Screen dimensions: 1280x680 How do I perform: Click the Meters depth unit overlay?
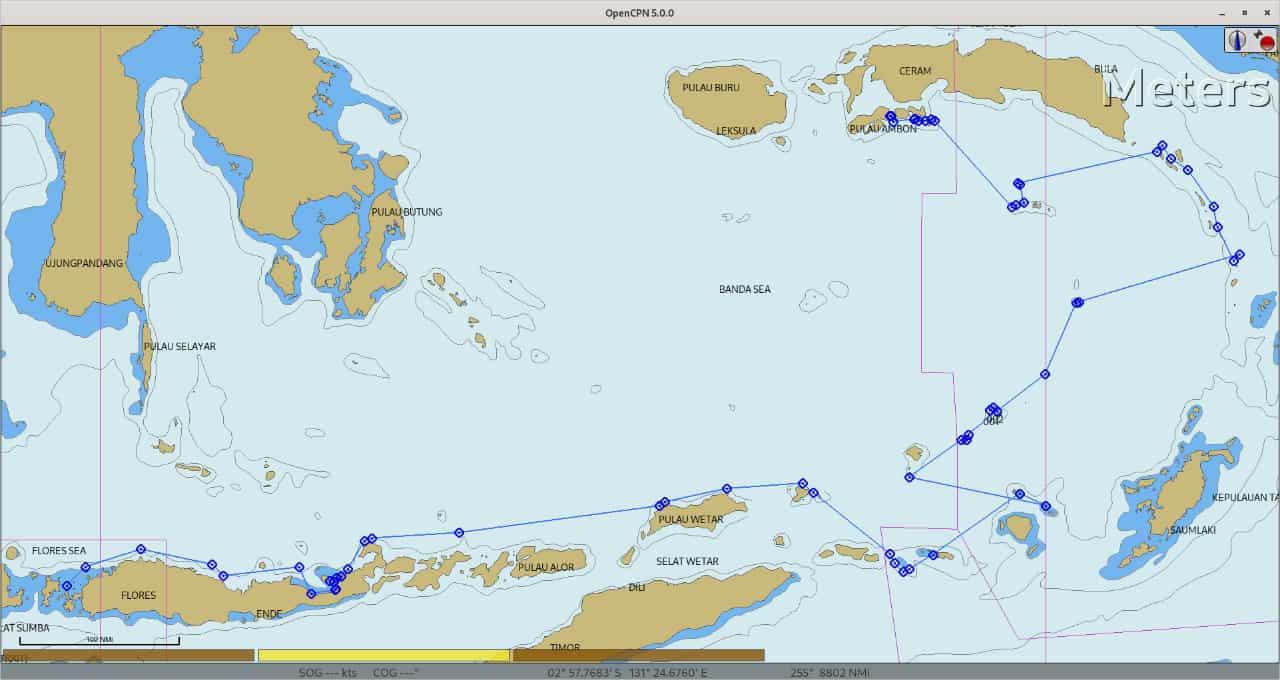tap(1186, 89)
